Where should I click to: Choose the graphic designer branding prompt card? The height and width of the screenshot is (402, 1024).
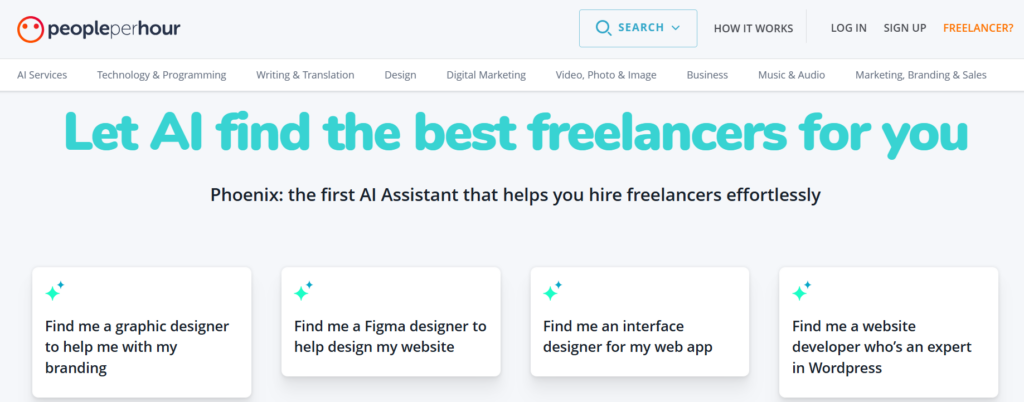142,332
